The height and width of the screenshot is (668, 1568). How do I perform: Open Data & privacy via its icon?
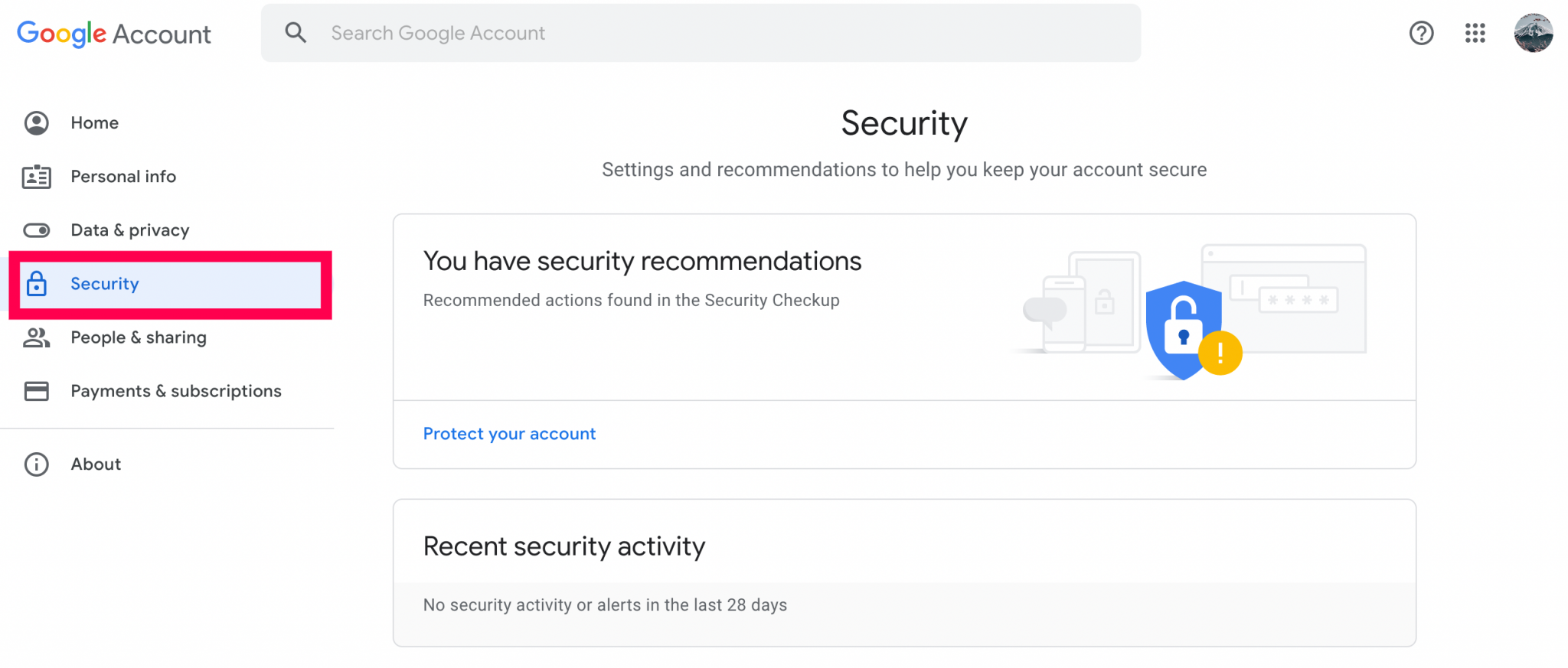coord(35,230)
